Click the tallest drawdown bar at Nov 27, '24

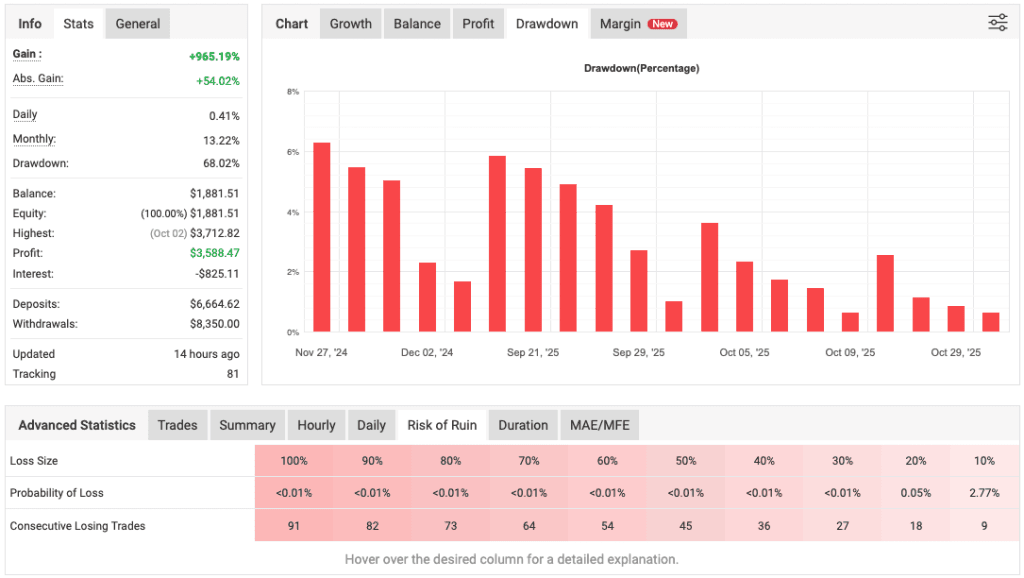point(322,237)
